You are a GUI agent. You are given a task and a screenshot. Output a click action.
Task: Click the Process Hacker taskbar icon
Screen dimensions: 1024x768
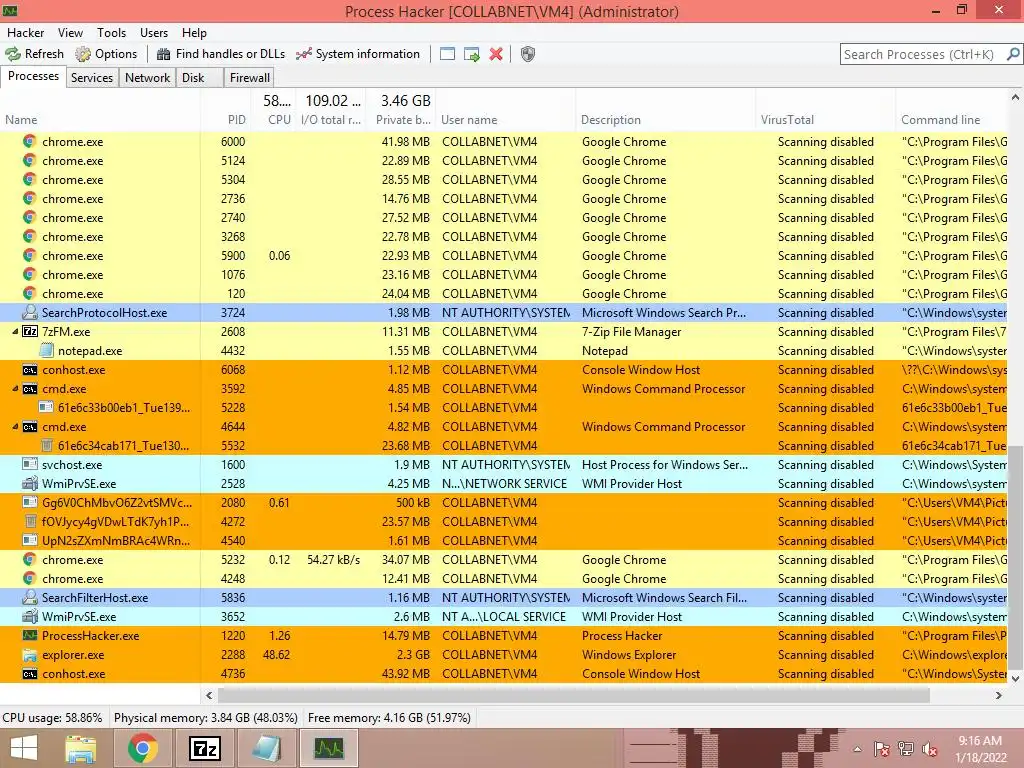coord(328,748)
